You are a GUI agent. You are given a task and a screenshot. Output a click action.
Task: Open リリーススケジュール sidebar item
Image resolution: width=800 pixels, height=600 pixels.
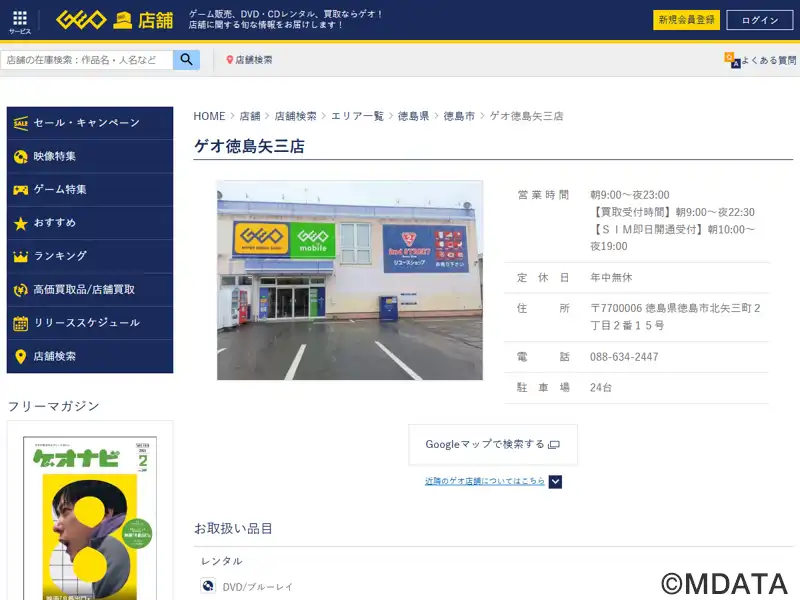click(x=90, y=323)
